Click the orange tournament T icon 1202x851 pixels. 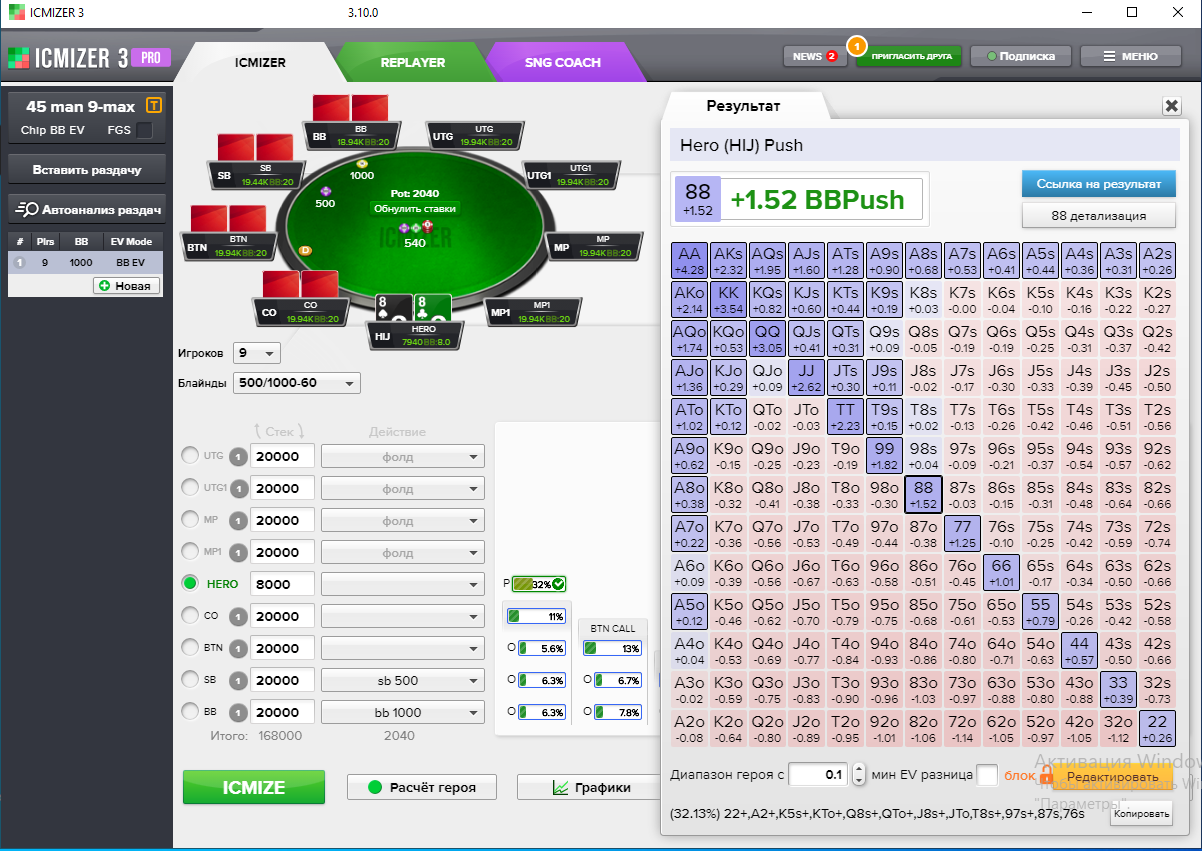[153, 106]
